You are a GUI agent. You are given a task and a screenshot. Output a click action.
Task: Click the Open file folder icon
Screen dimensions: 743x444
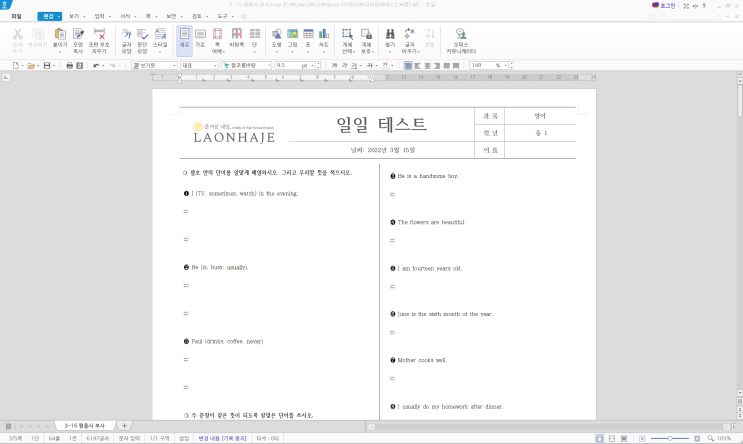[31, 65]
